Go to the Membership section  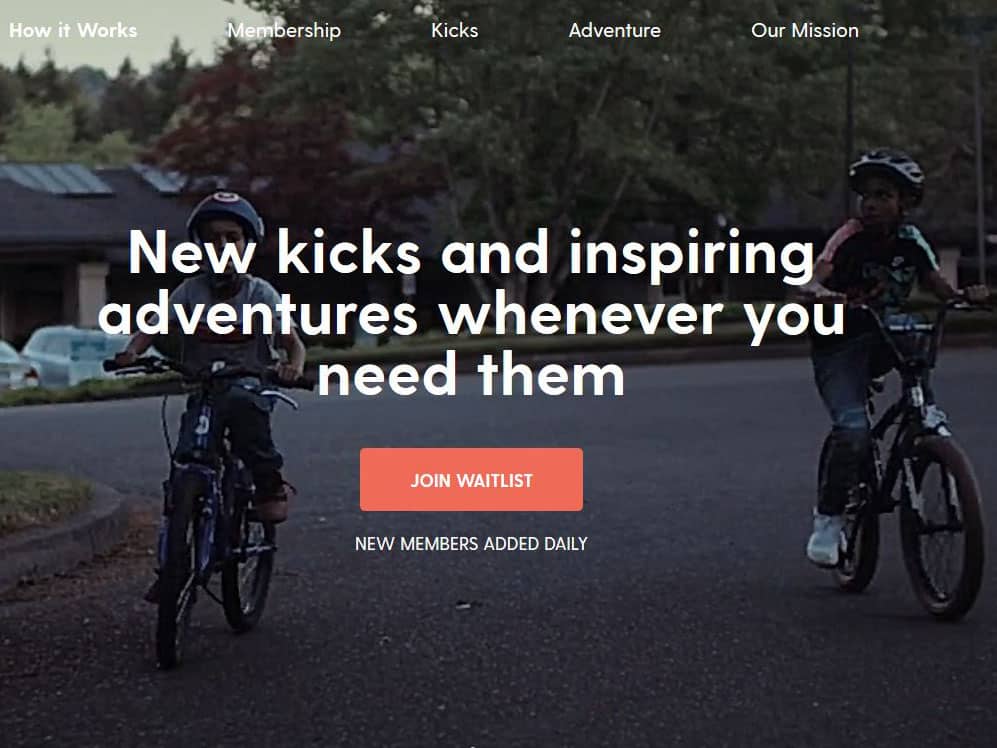pyautogui.click(x=284, y=31)
